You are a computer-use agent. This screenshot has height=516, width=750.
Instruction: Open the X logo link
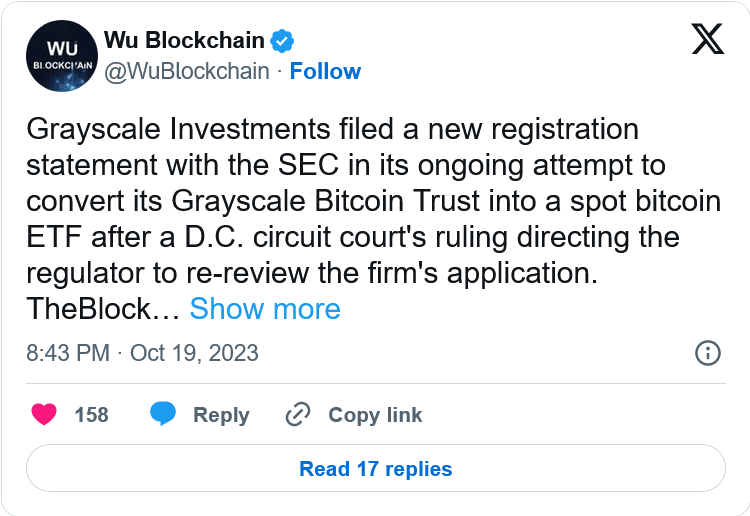pyautogui.click(x=708, y=39)
